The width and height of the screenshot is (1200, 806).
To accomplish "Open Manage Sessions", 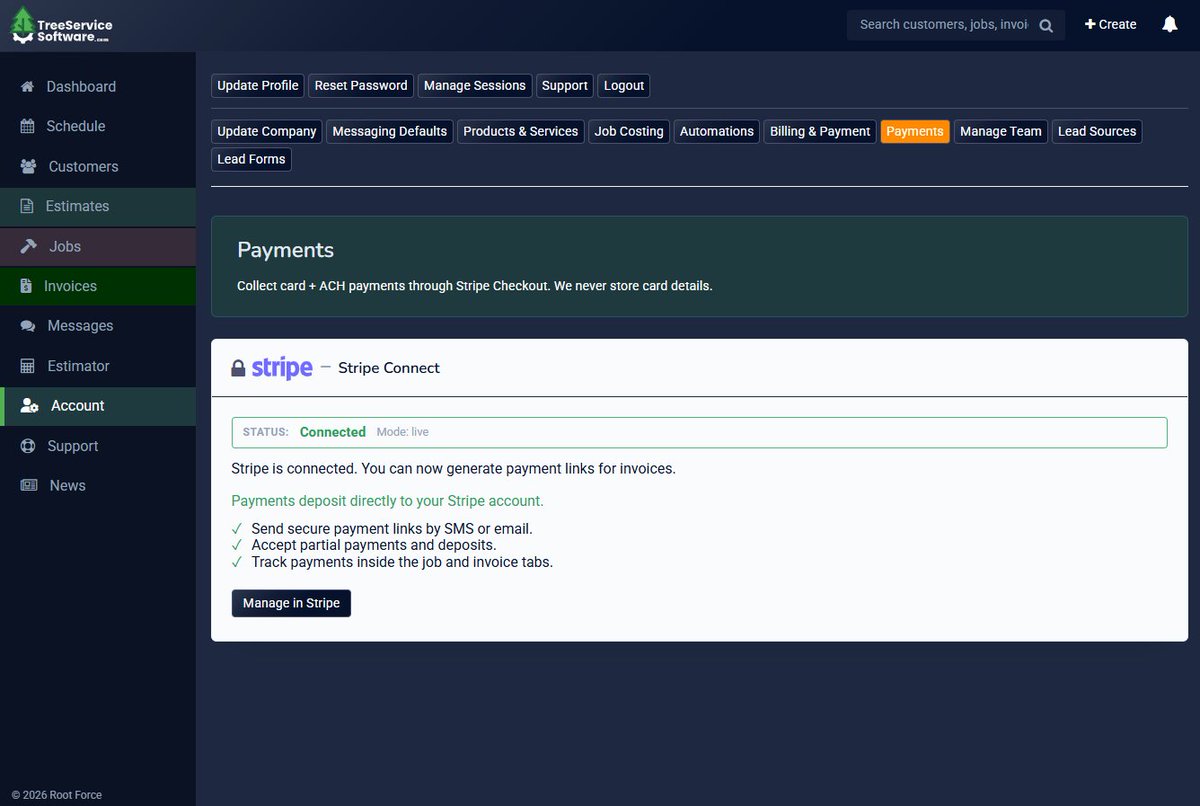I will pos(475,86).
